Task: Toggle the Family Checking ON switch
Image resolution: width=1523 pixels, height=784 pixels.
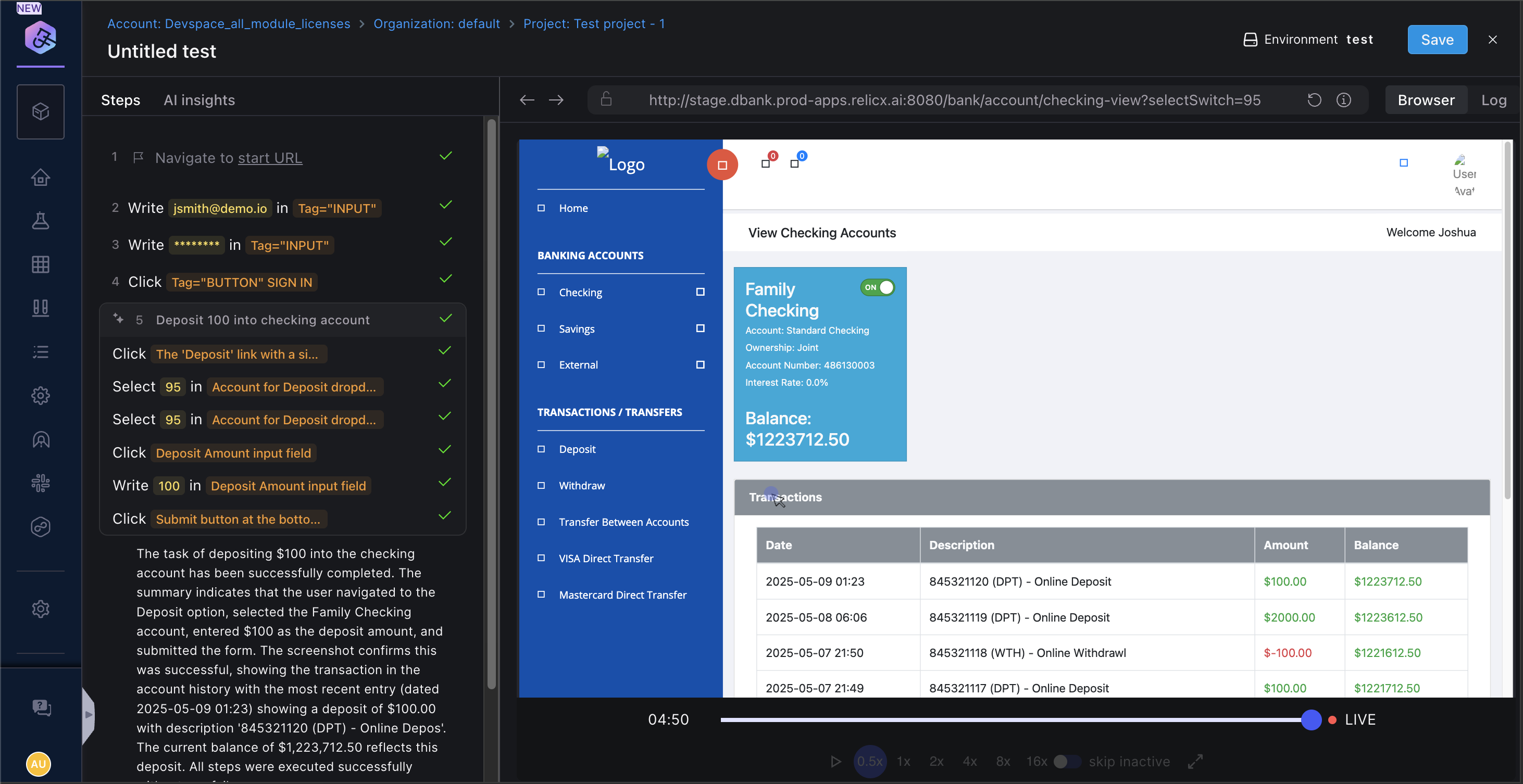Action: (x=877, y=288)
